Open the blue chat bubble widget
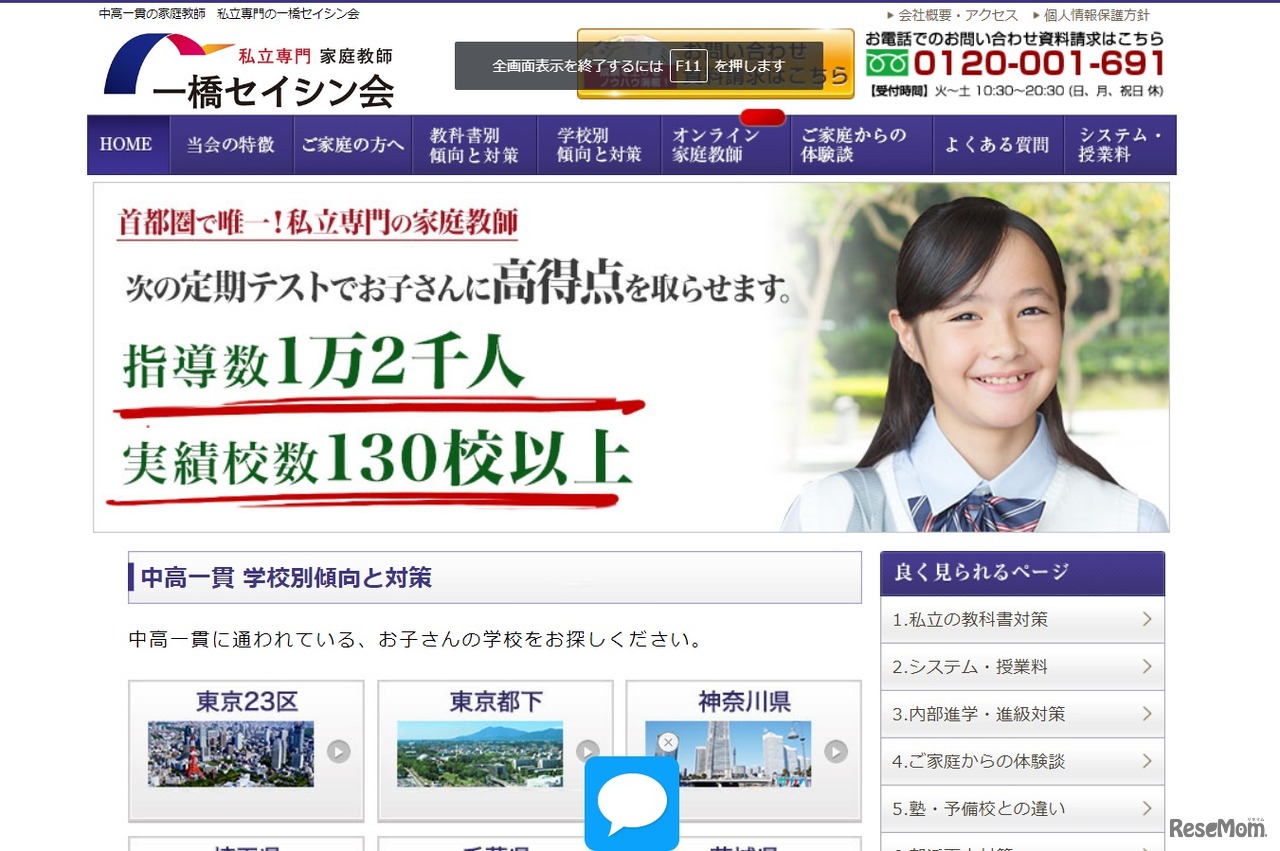 [x=632, y=803]
